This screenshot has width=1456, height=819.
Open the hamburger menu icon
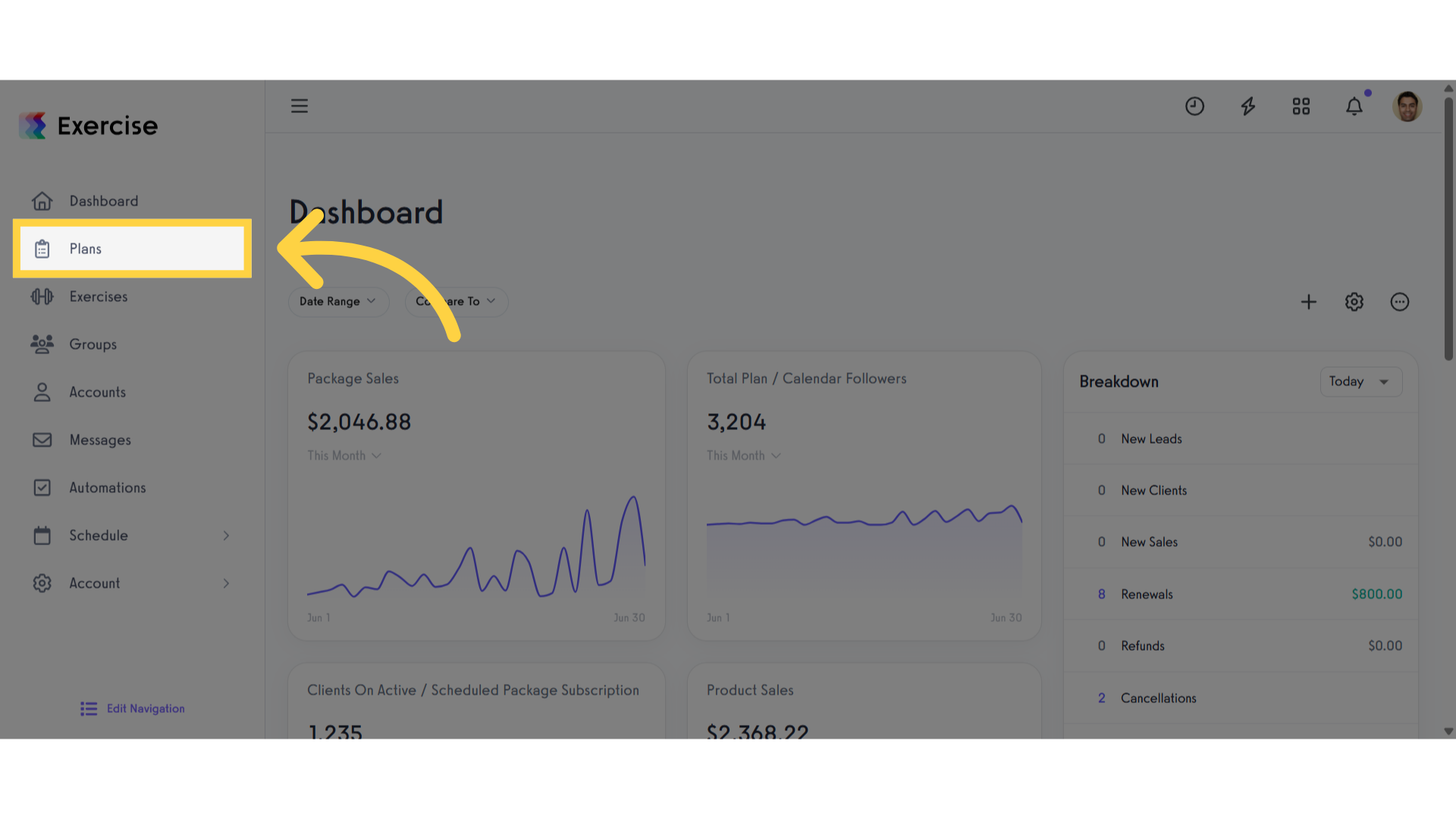coord(300,106)
